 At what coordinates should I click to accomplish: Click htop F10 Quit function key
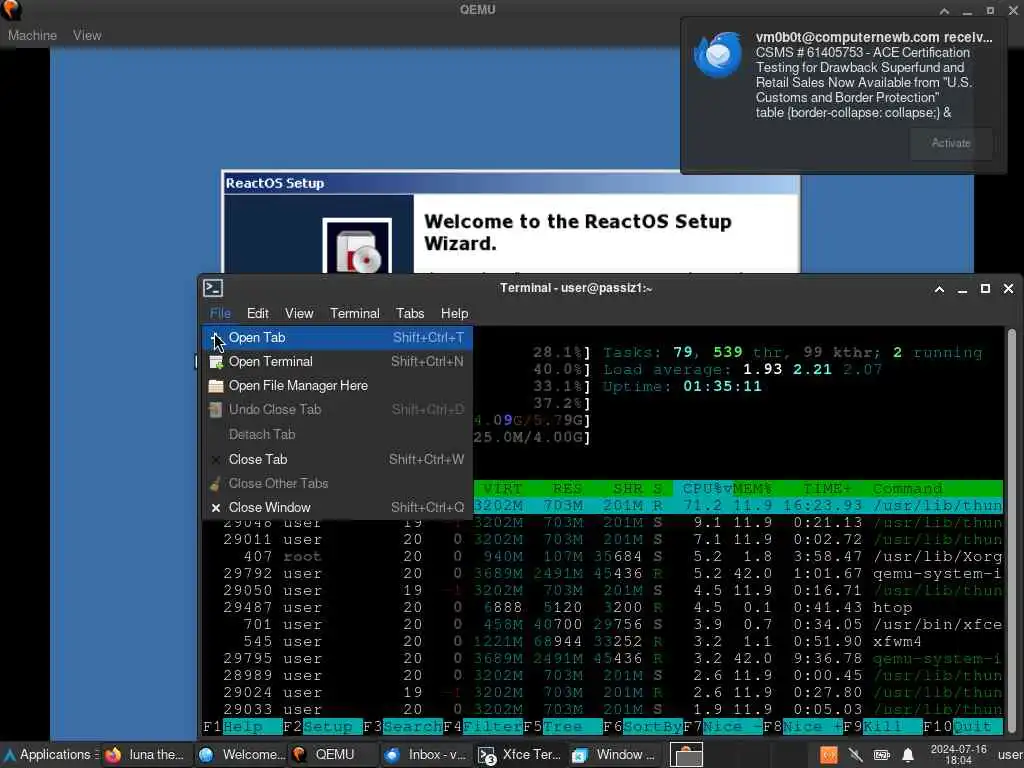pos(963,727)
